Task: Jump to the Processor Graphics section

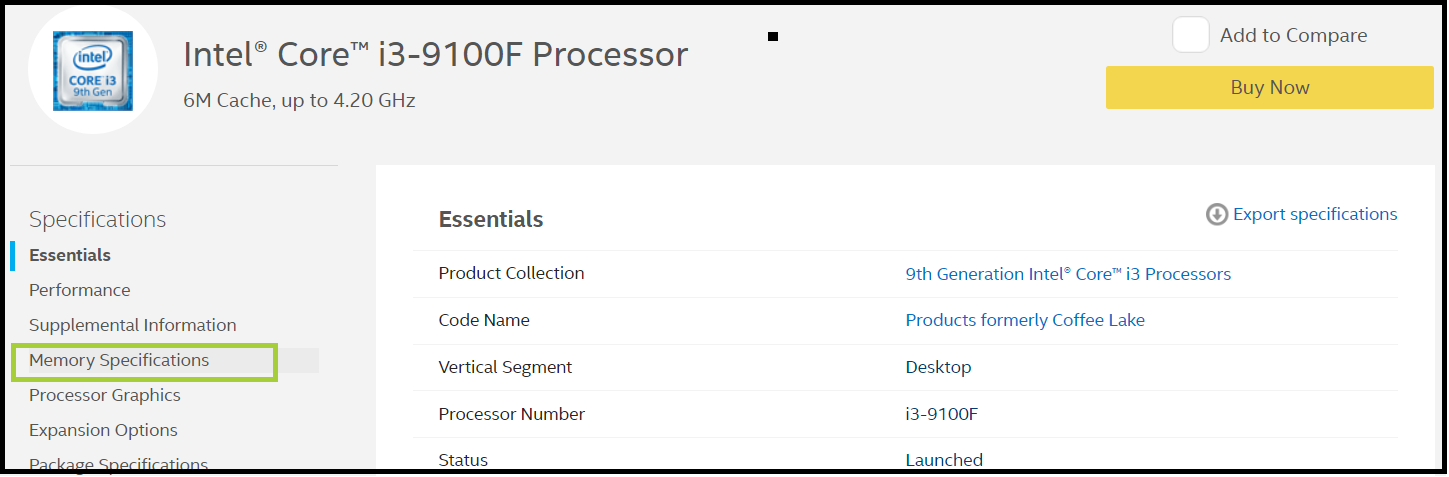Action: 105,395
